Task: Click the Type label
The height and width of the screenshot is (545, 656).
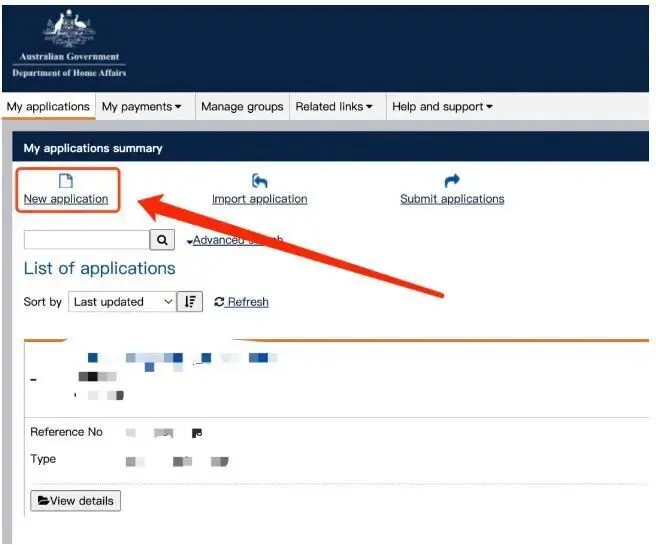Action: (x=43, y=459)
